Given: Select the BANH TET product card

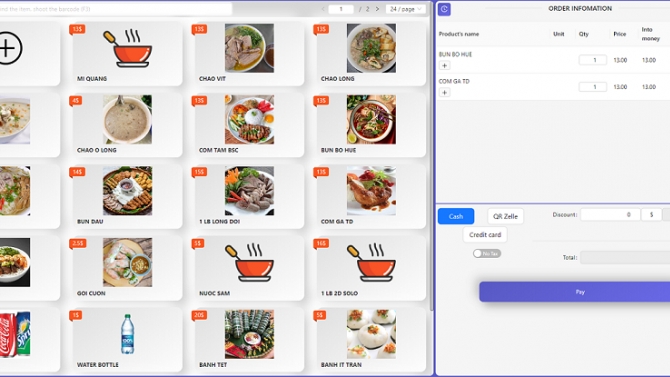Looking at the screenshot, I should 249,339.
